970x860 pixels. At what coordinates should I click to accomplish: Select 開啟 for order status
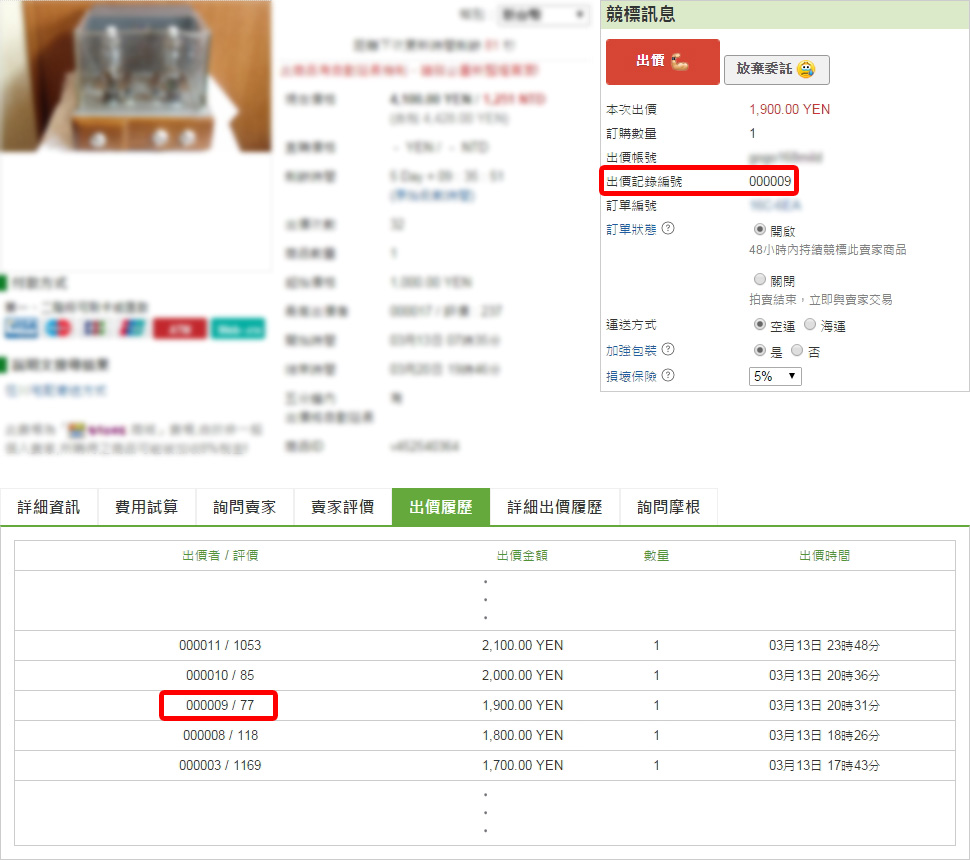(x=760, y=229)
